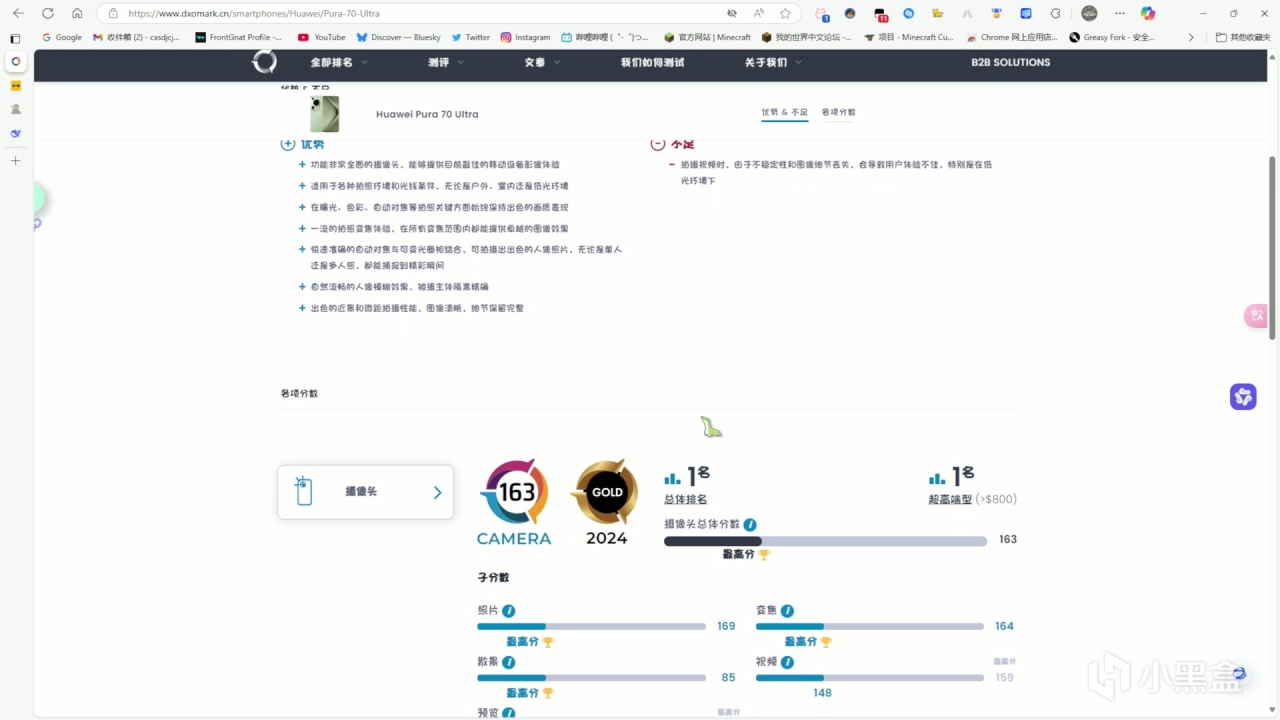
Task: Click the first pinned sidebar tab icon
Action: pos(15,62)
